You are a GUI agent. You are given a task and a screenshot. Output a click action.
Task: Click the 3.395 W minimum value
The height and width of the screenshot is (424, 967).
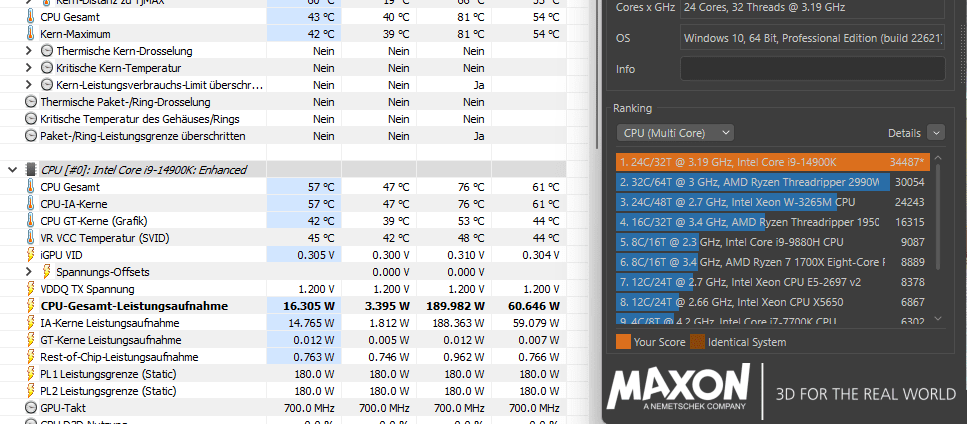tap(387, 306)
